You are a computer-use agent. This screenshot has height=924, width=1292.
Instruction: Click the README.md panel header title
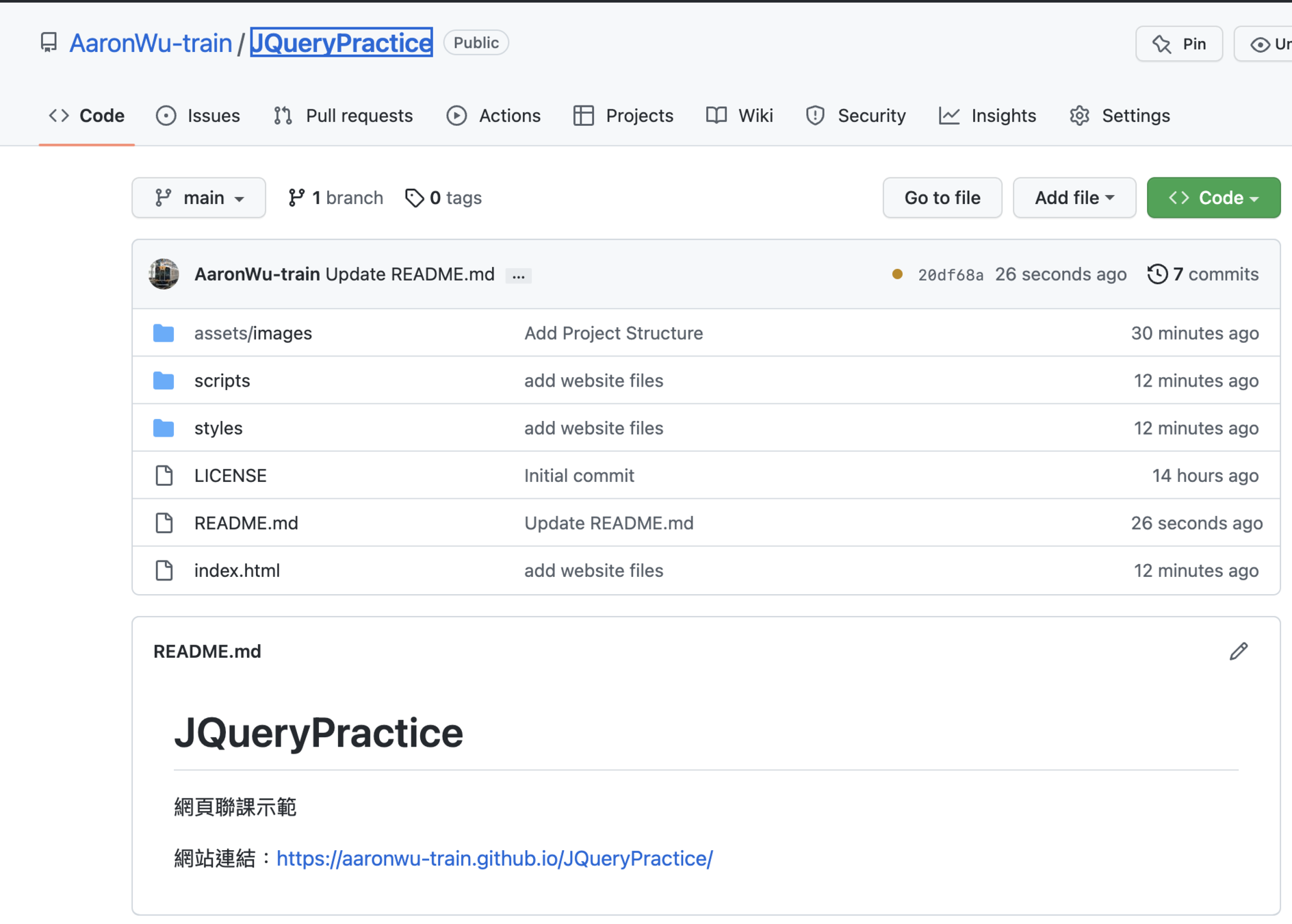point(207,651)
